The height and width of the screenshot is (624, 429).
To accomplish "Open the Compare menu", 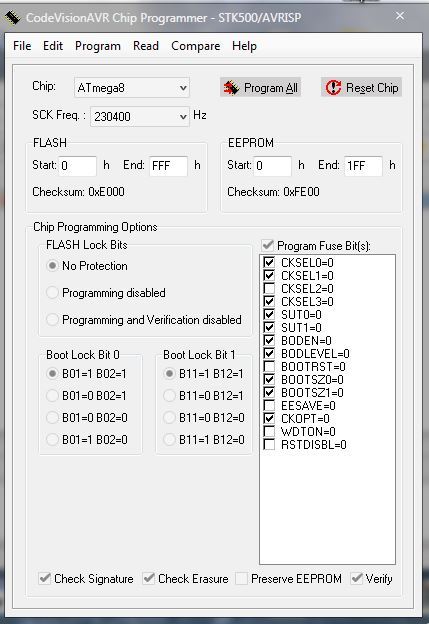I will point(195,46).
